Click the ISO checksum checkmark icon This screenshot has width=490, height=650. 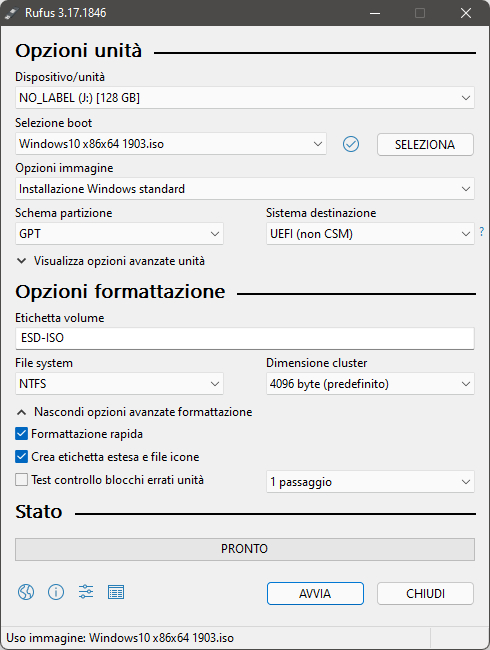point(351,144)
